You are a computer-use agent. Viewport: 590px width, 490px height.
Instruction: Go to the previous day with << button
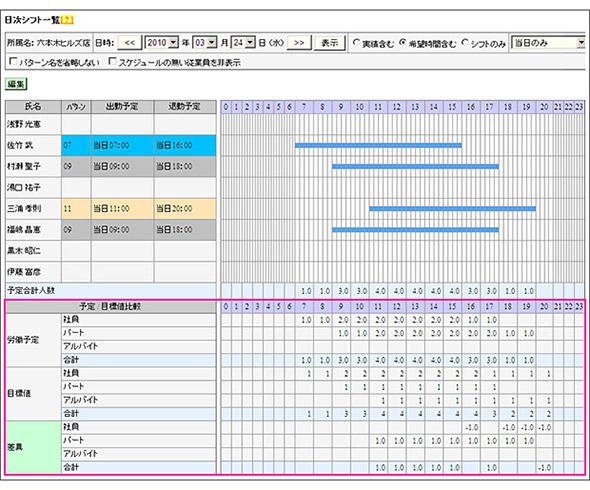129,43
